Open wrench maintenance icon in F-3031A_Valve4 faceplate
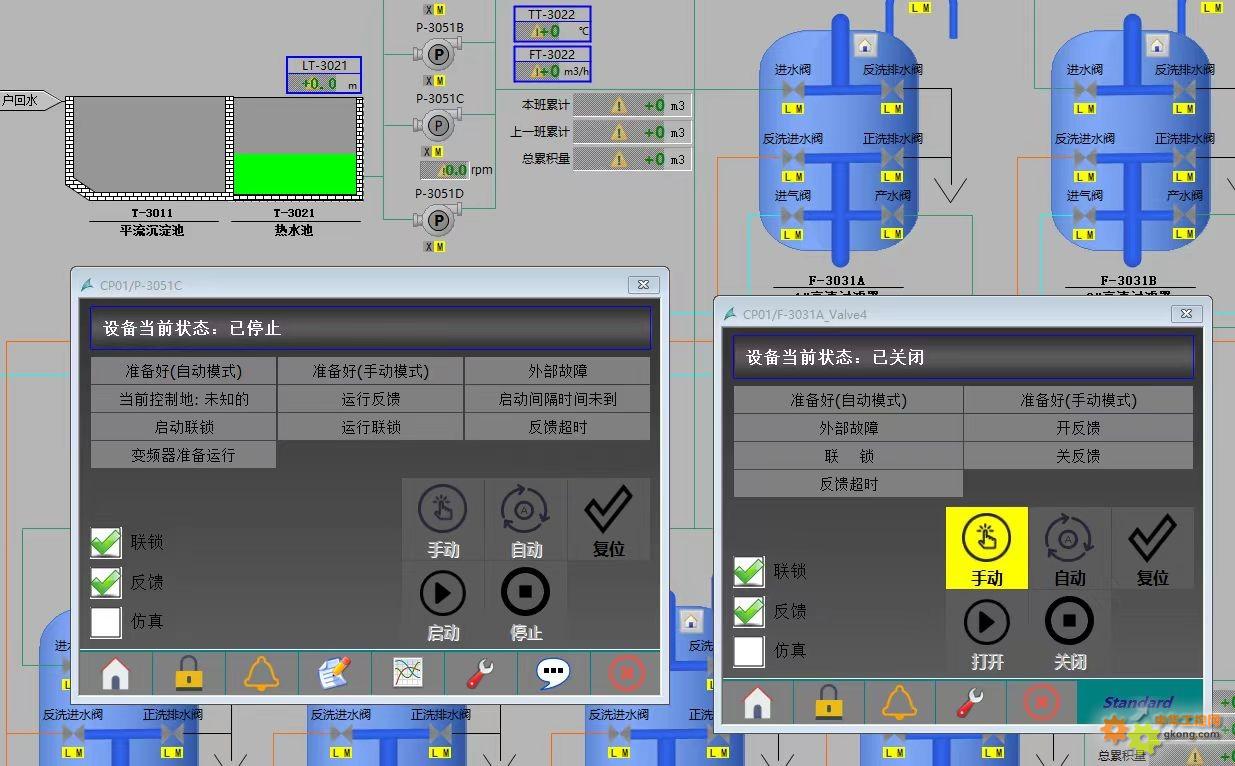 point(970,703)
